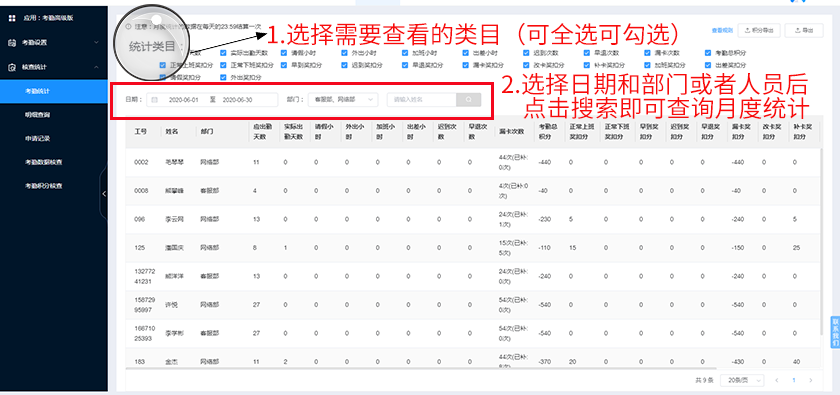Open the 部门 department dropdown
This screenshot has height=395, width=840.
click(343, 100)
